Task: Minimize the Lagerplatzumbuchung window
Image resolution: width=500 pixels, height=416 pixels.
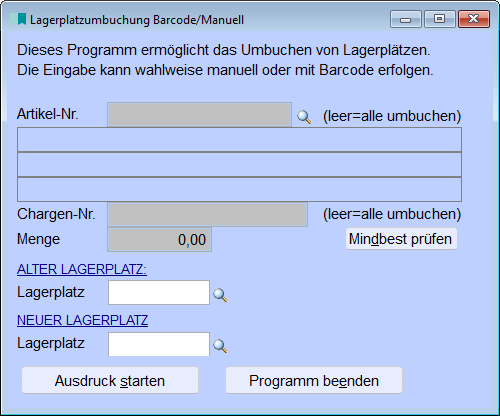Action: pos(406,19)
